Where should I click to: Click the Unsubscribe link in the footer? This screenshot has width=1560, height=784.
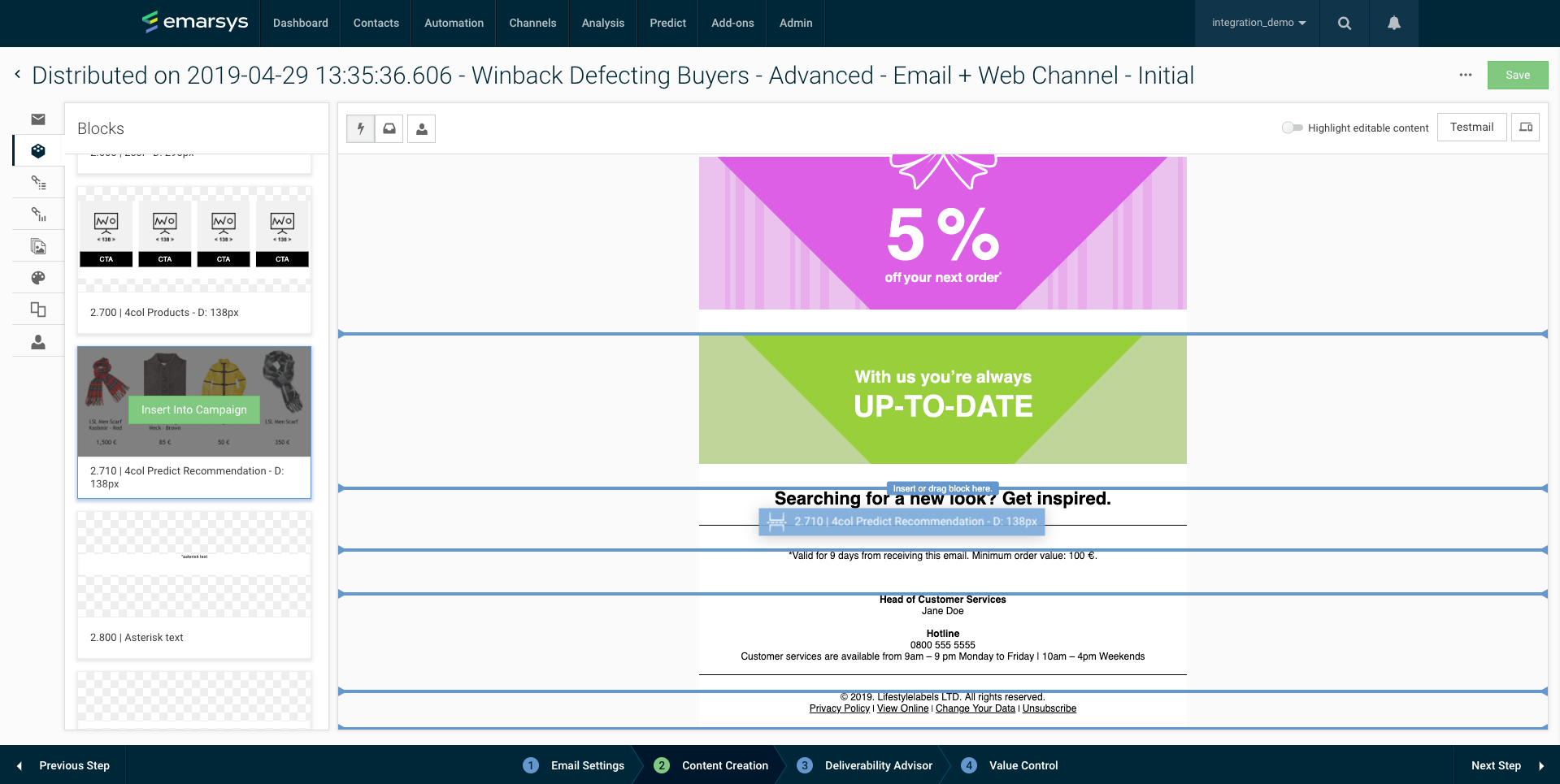pyautogui.click(x=1049, y=708)
